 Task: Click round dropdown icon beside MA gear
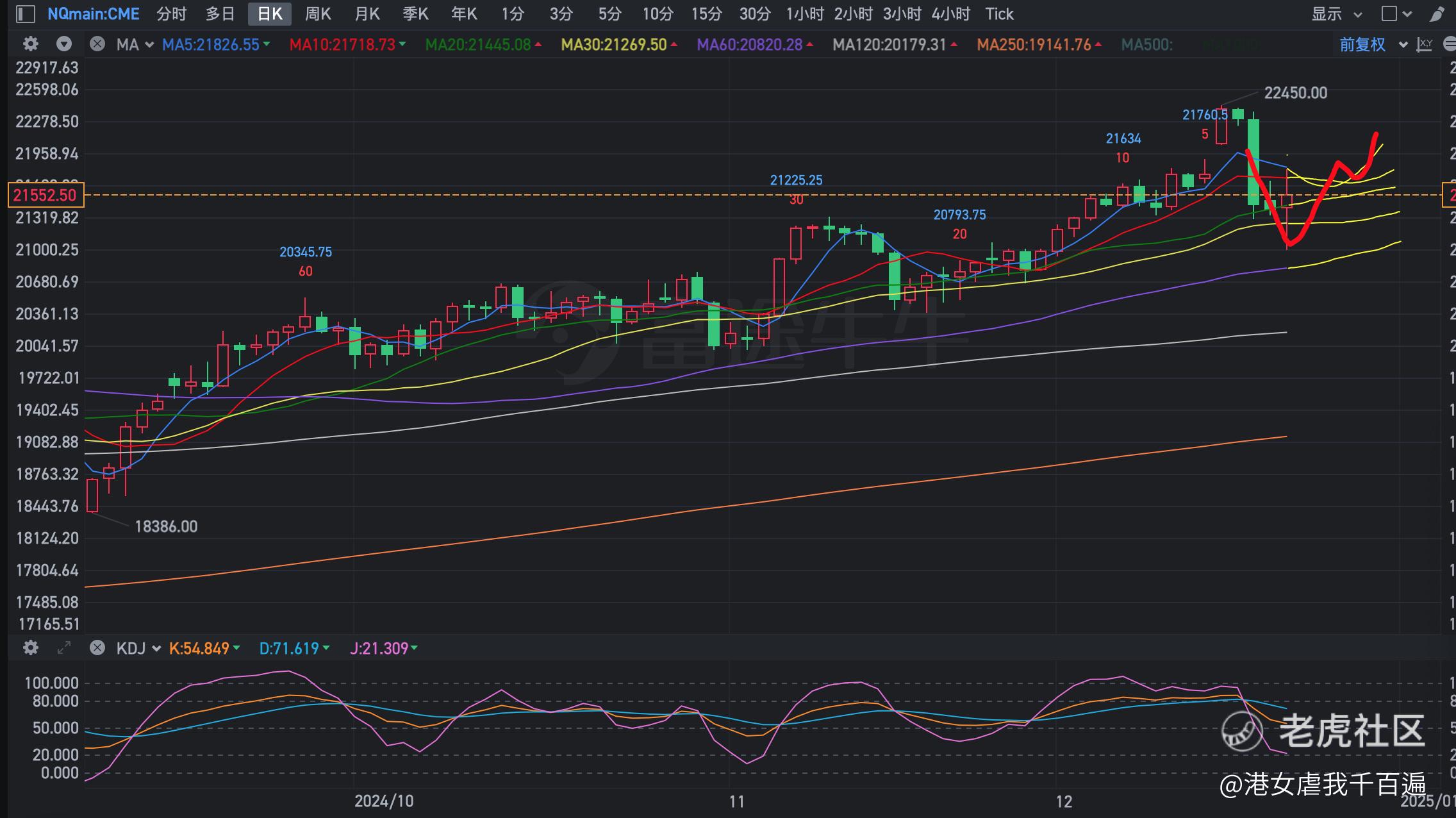click(x=63, y=44)
